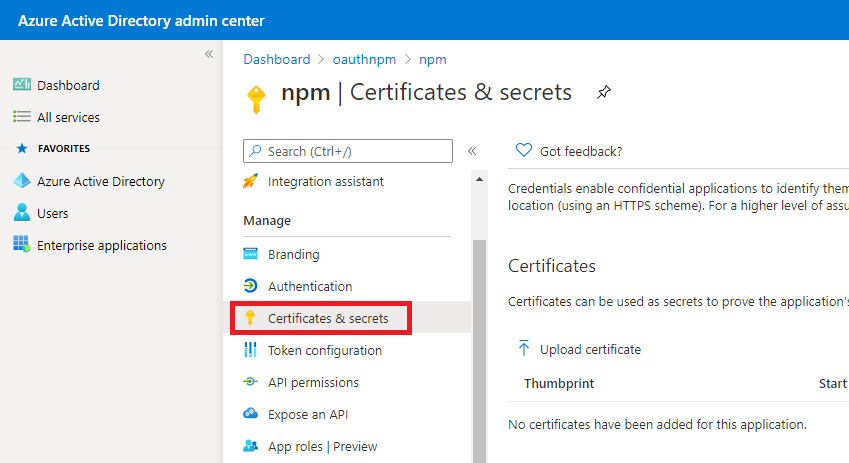849x463 pixels.
Task: Open Expose an API section
Action: [x=307, y=414]
